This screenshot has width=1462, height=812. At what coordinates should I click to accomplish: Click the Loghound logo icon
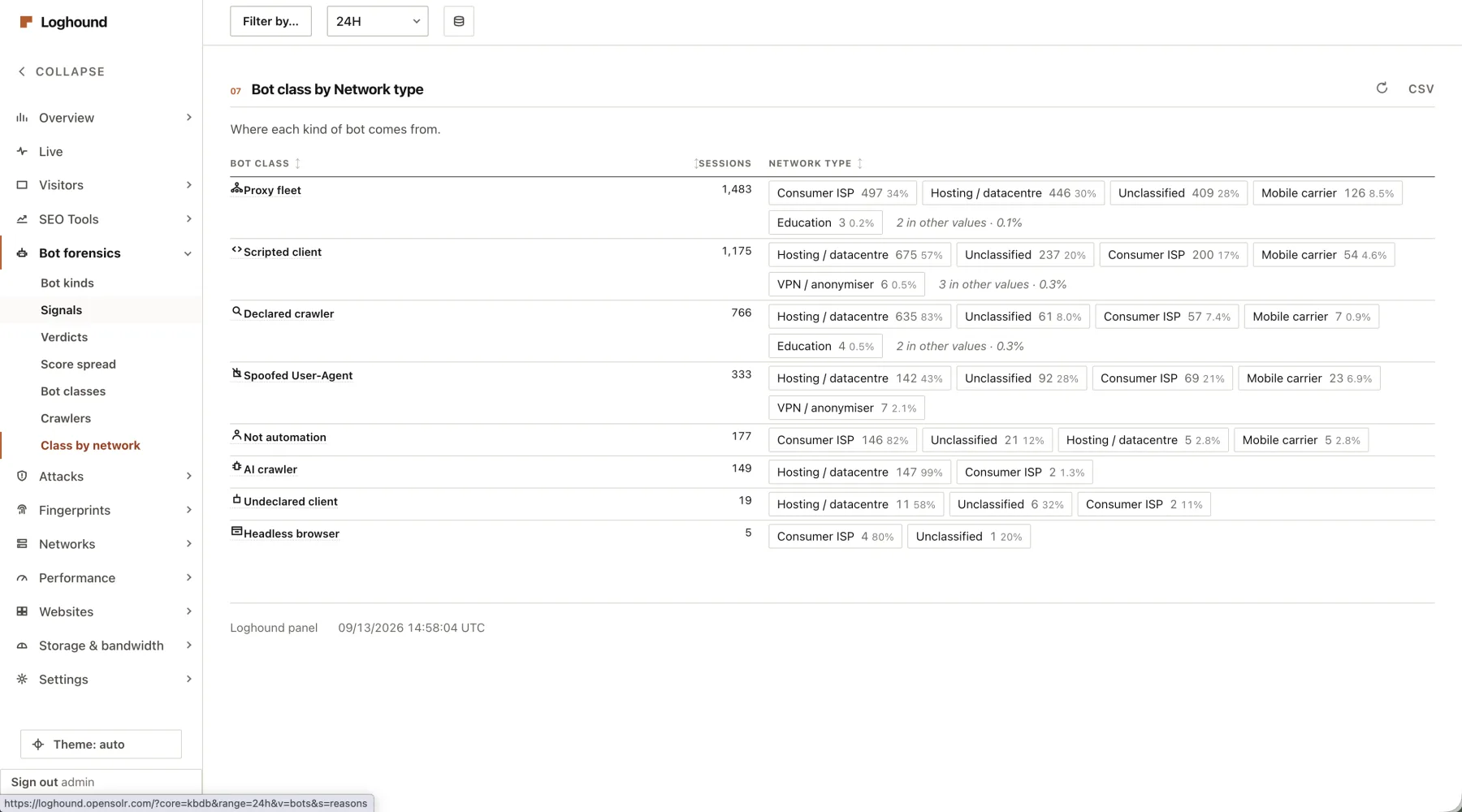coord(26,22)
